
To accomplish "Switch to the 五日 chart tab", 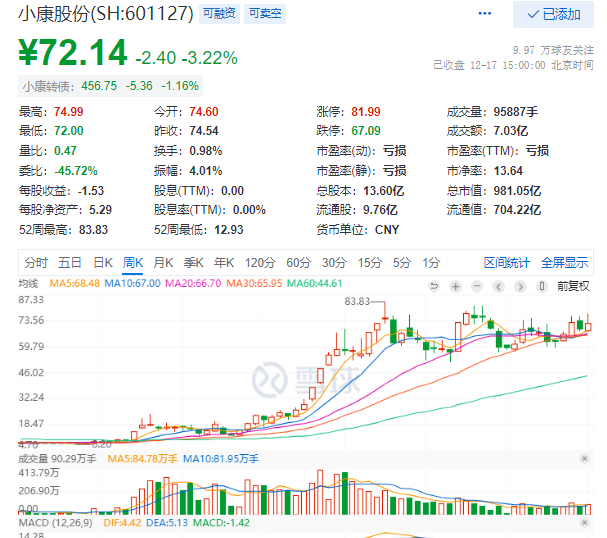I will 70,263.
